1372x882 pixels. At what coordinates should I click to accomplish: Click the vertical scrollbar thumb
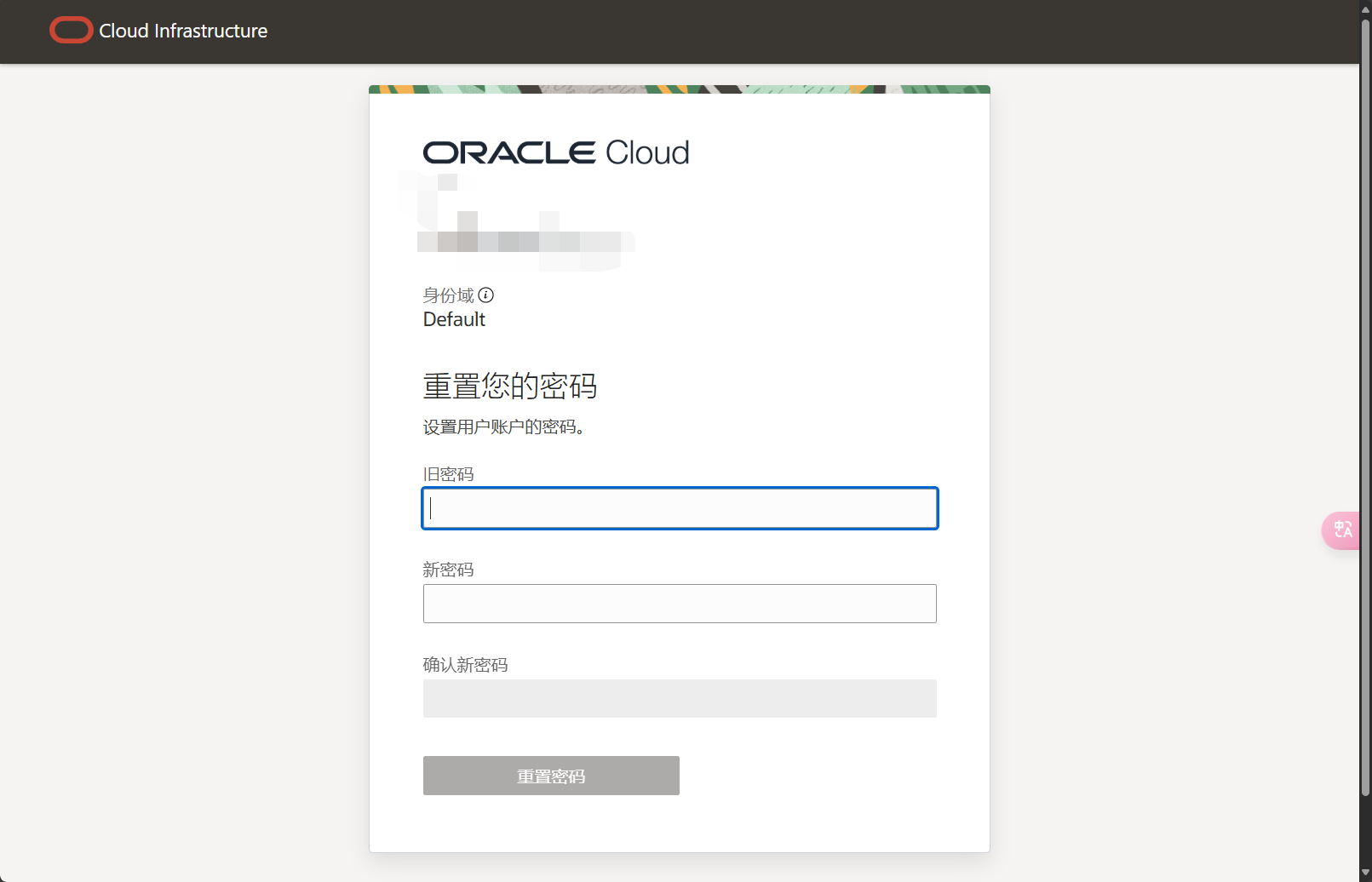(x=1365, y=407)
